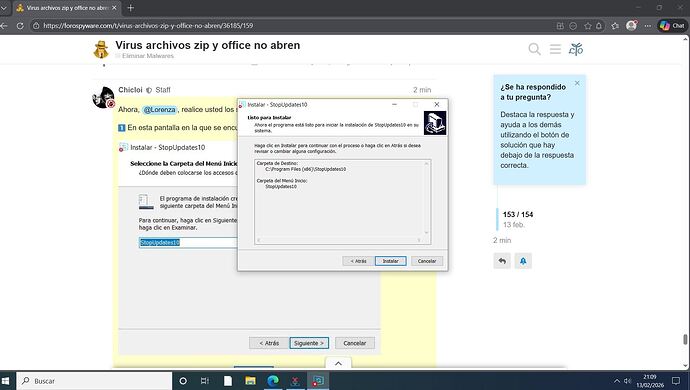
Task: Click the Chicloi username link
Action: point(130,90)
